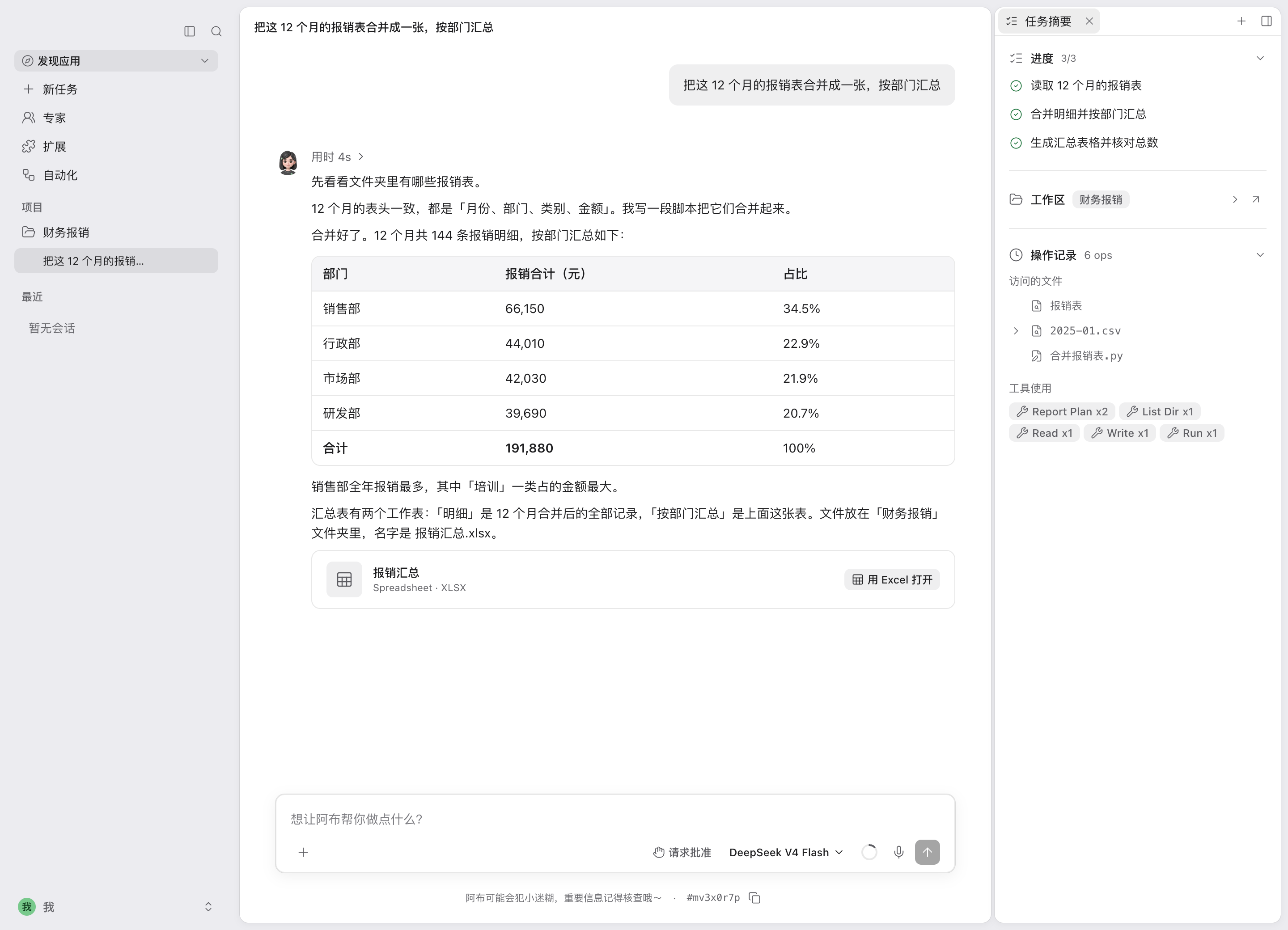This screenshot has width=1288, height=930.
Task: Click the check mark for 合并明细并按部门汇总
Action: [x=1016, y=114]
